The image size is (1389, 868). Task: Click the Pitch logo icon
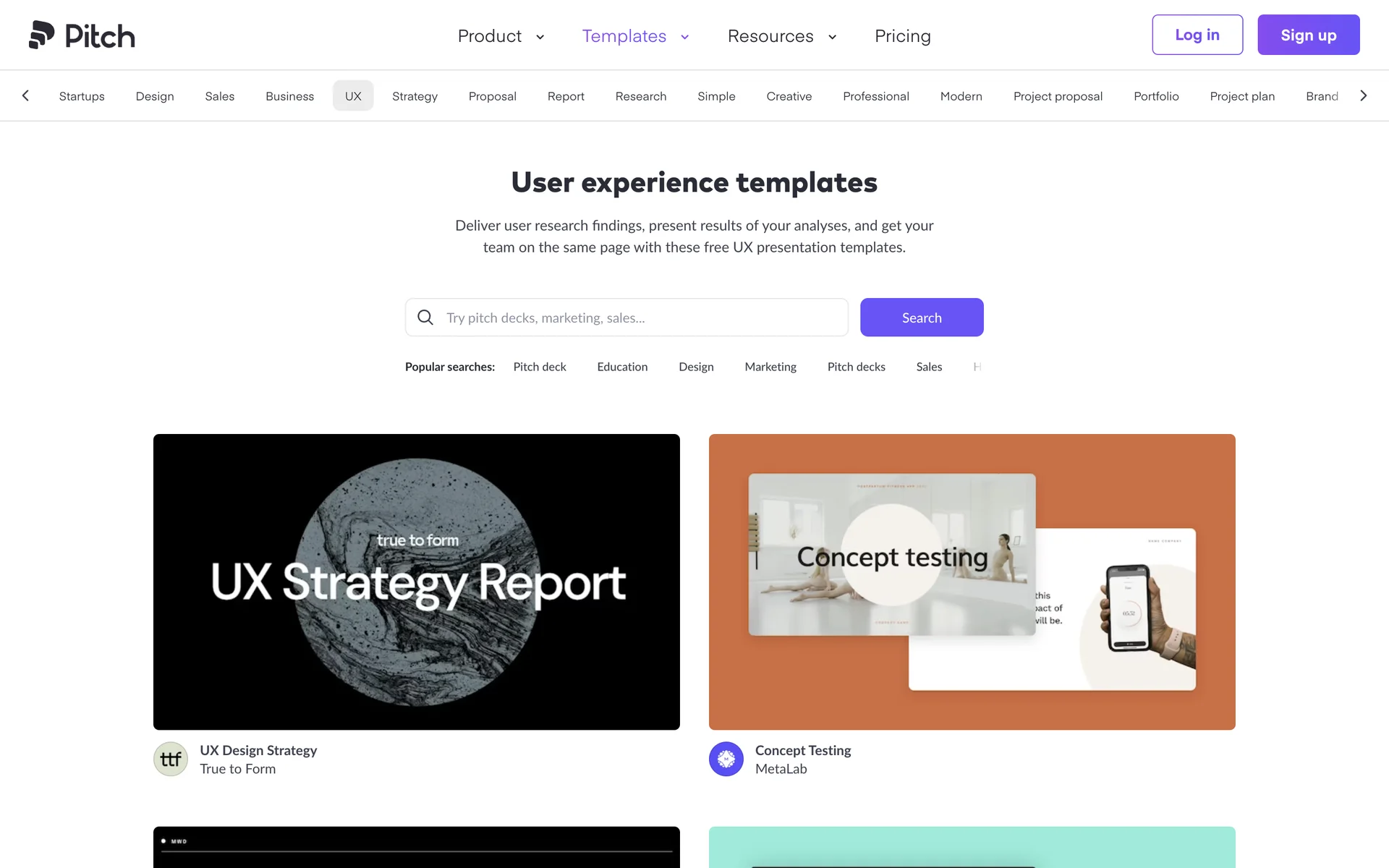(42, 35)
